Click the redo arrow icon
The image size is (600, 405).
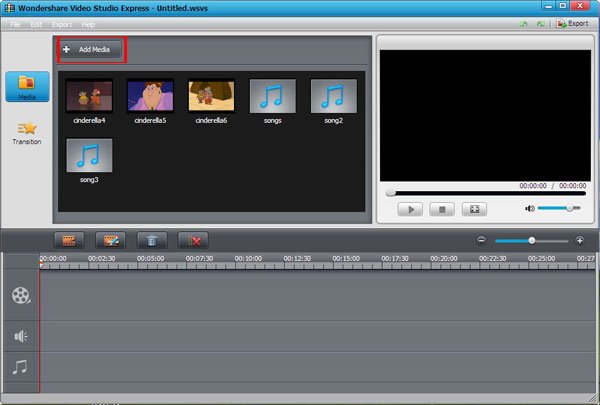(x=540, y=24)
